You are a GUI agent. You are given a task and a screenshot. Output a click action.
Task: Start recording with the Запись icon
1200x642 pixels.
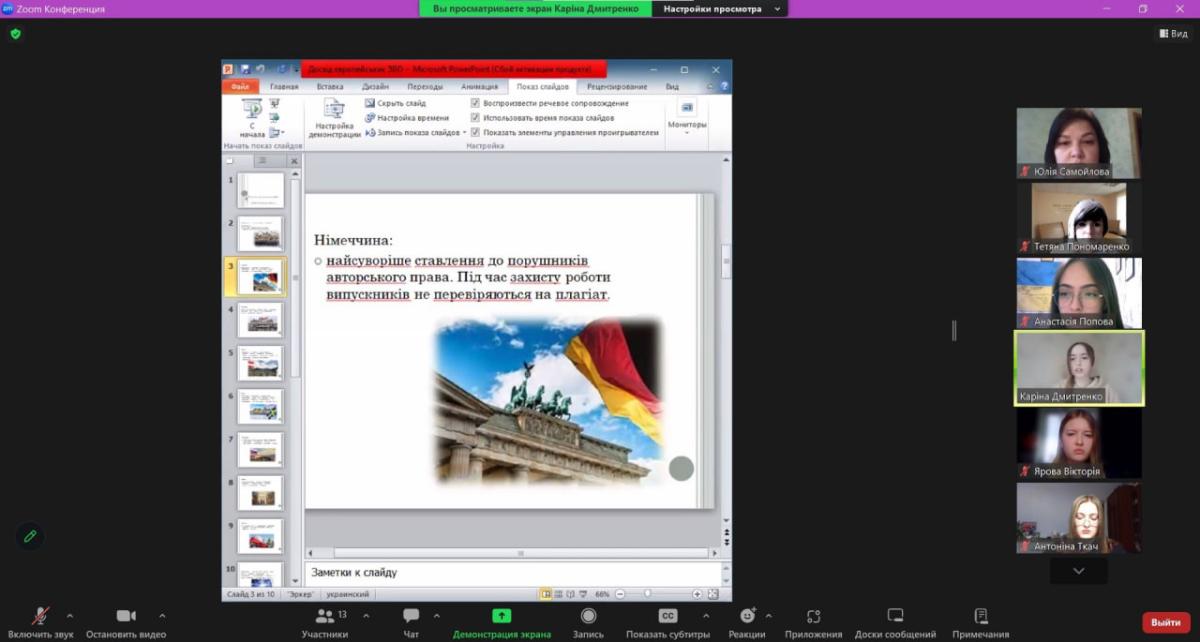pyautogui.click(x=588, y=616)
